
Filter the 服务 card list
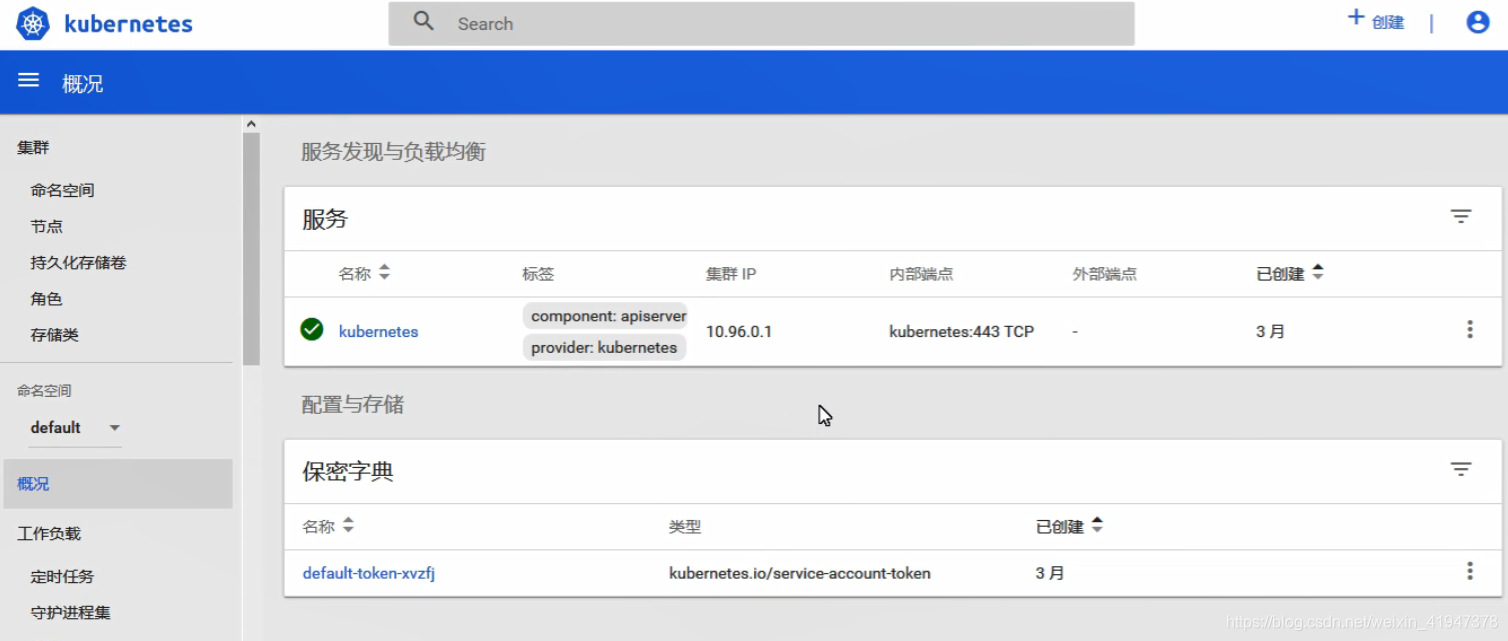(x=1461, y=217)
